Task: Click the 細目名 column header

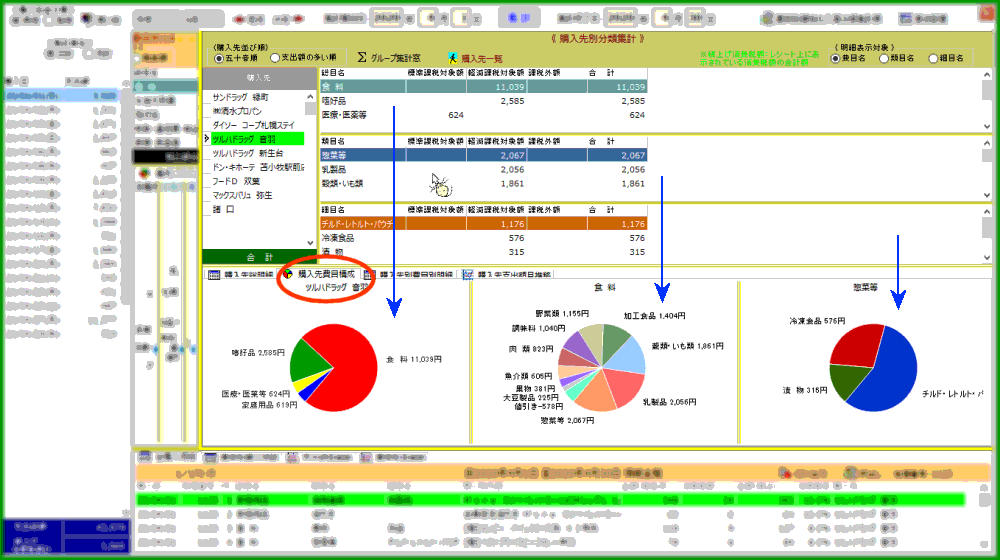Action: 362,209
